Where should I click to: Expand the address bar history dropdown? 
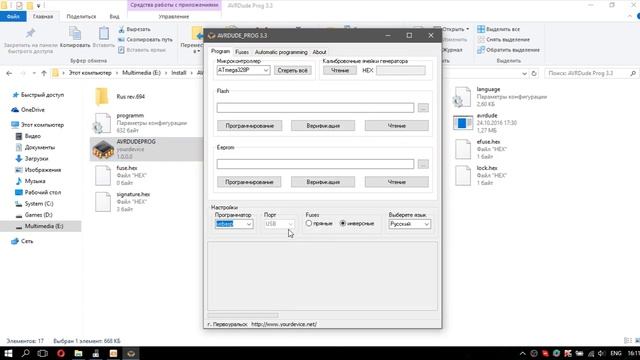[x=524, y=73]
